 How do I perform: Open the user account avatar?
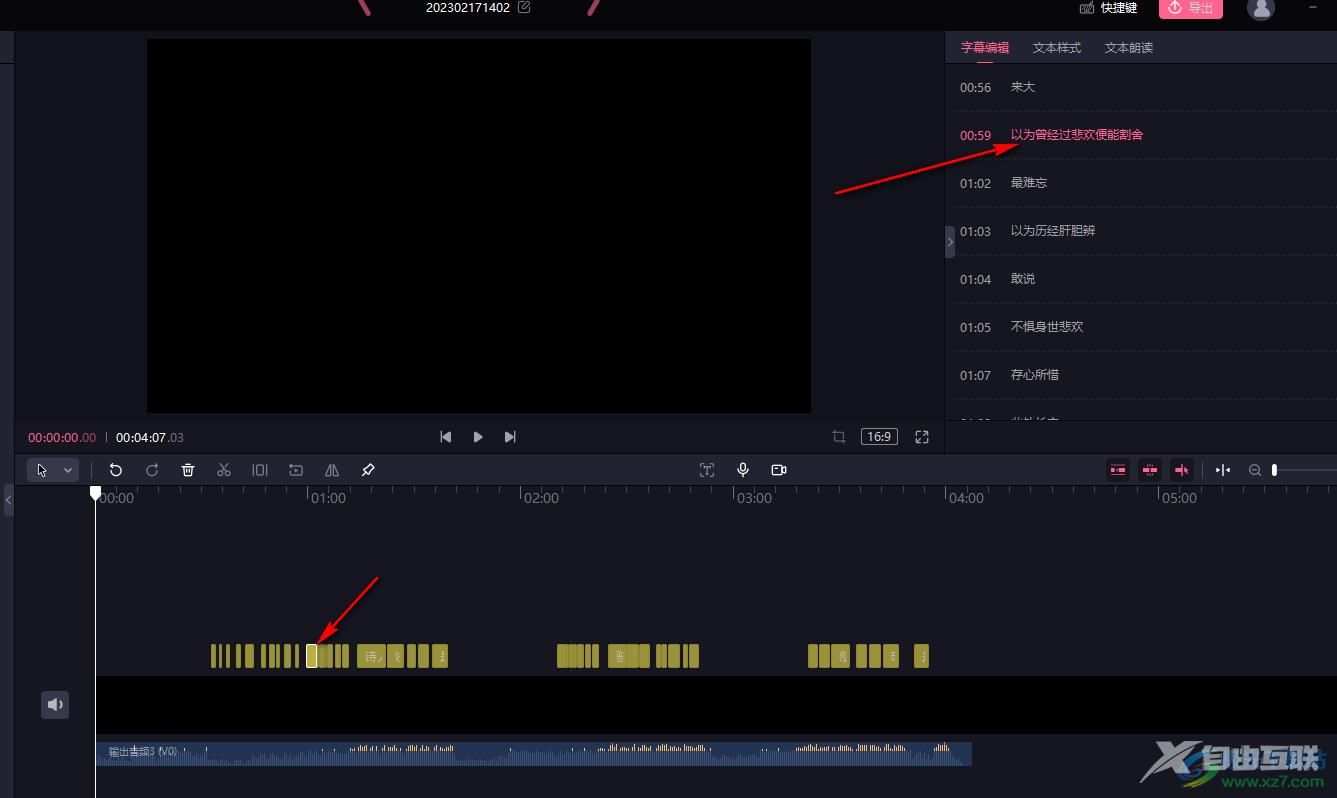pos(1261,8)
